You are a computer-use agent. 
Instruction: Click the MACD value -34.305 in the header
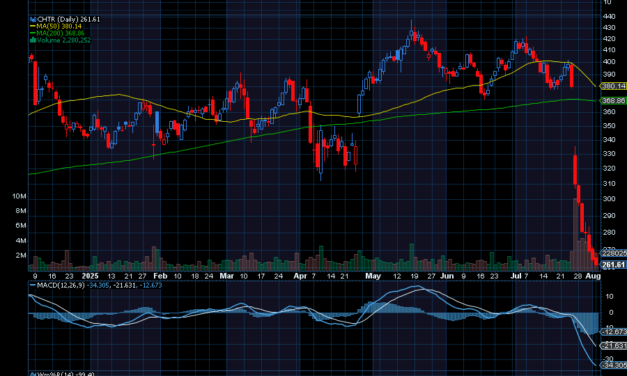[98, 285]
